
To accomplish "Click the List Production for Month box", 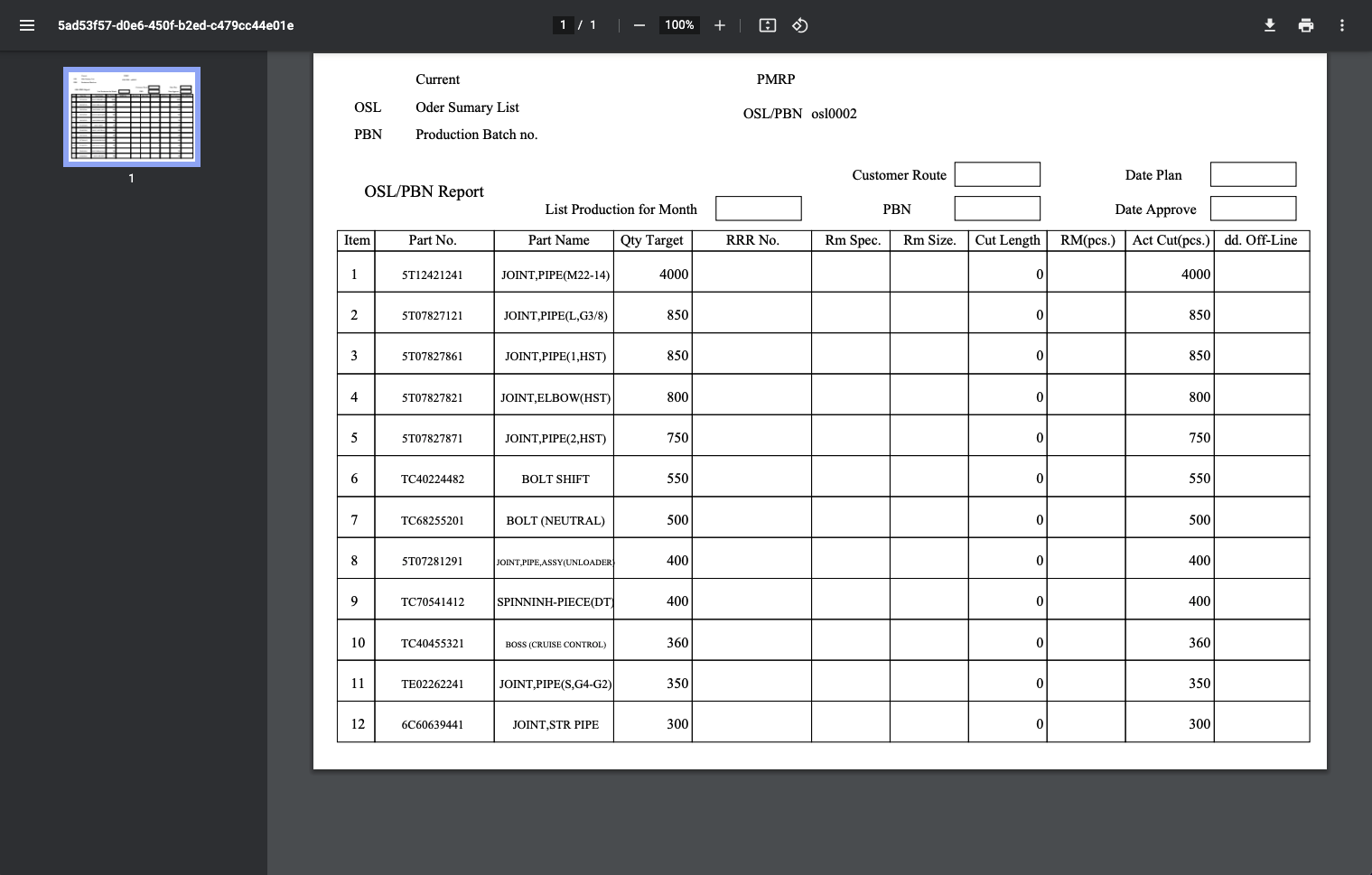I will 758,209.
